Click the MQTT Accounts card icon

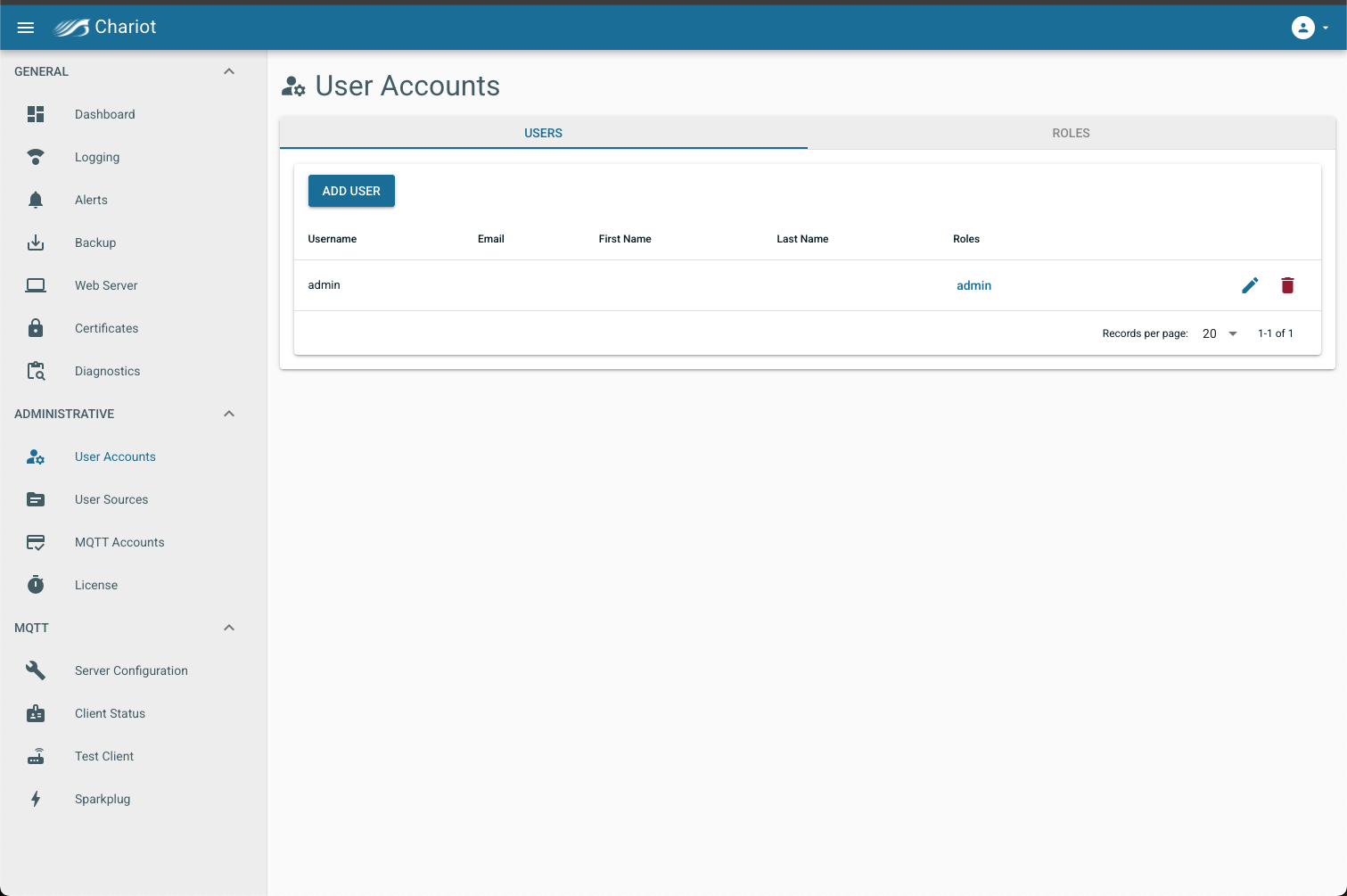[x=36, y=542]
